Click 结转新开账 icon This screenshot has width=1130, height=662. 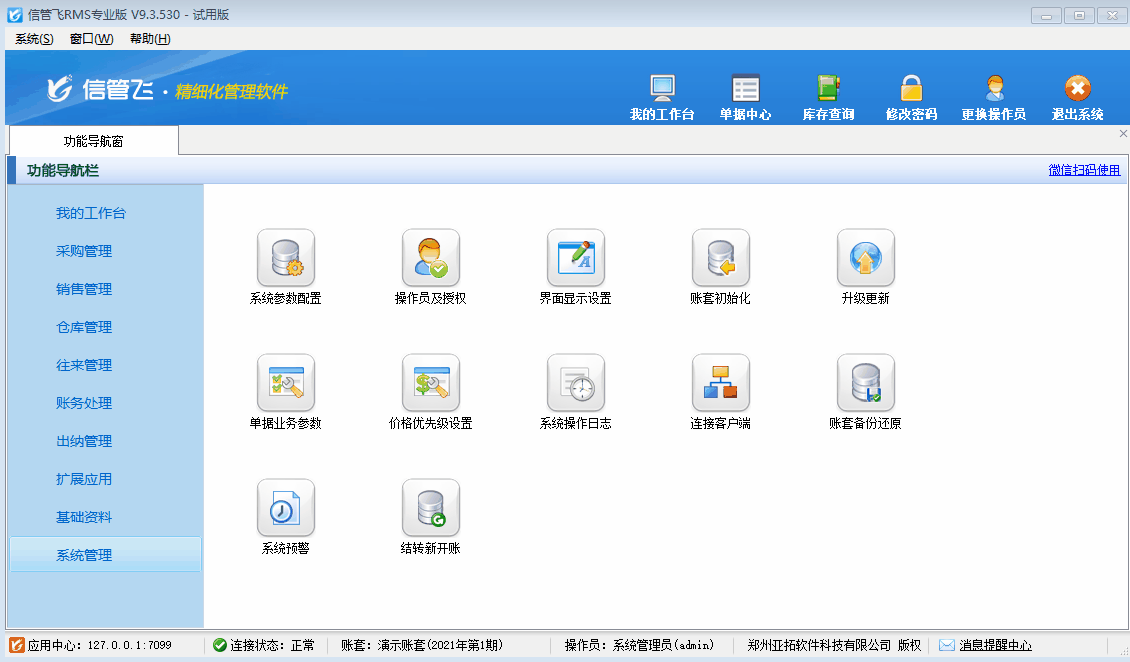point(431,508)
